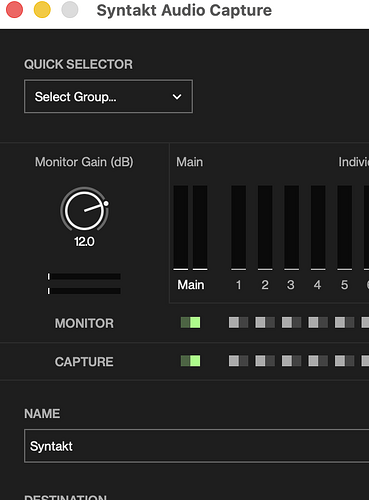Enable Capture for track 1
Screen dimensions: 369x500
click(238, 361)
